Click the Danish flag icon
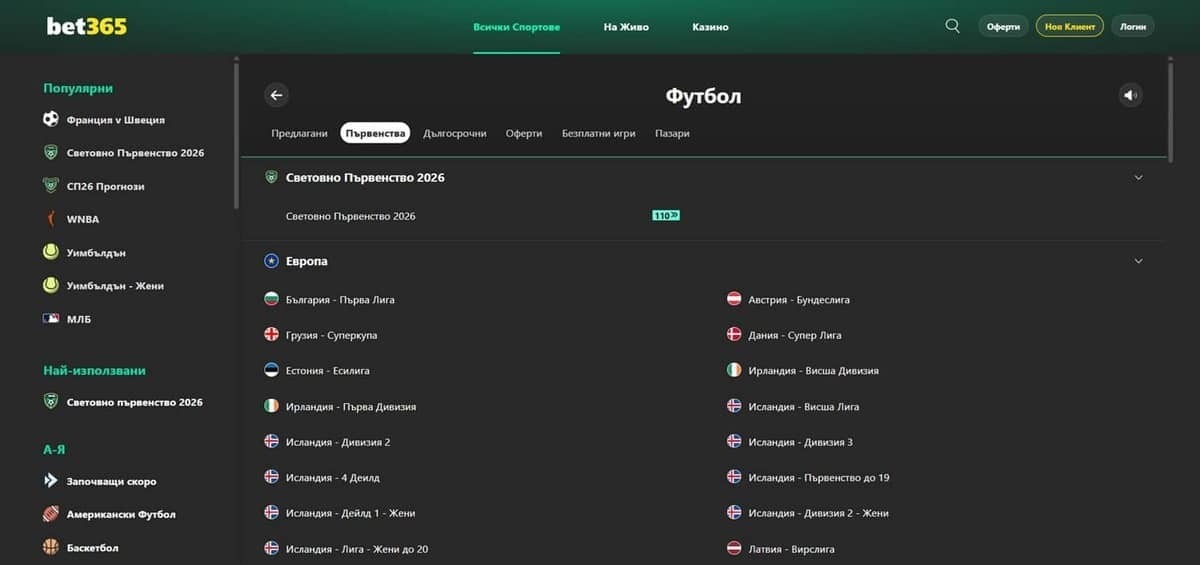 (734, 335)
